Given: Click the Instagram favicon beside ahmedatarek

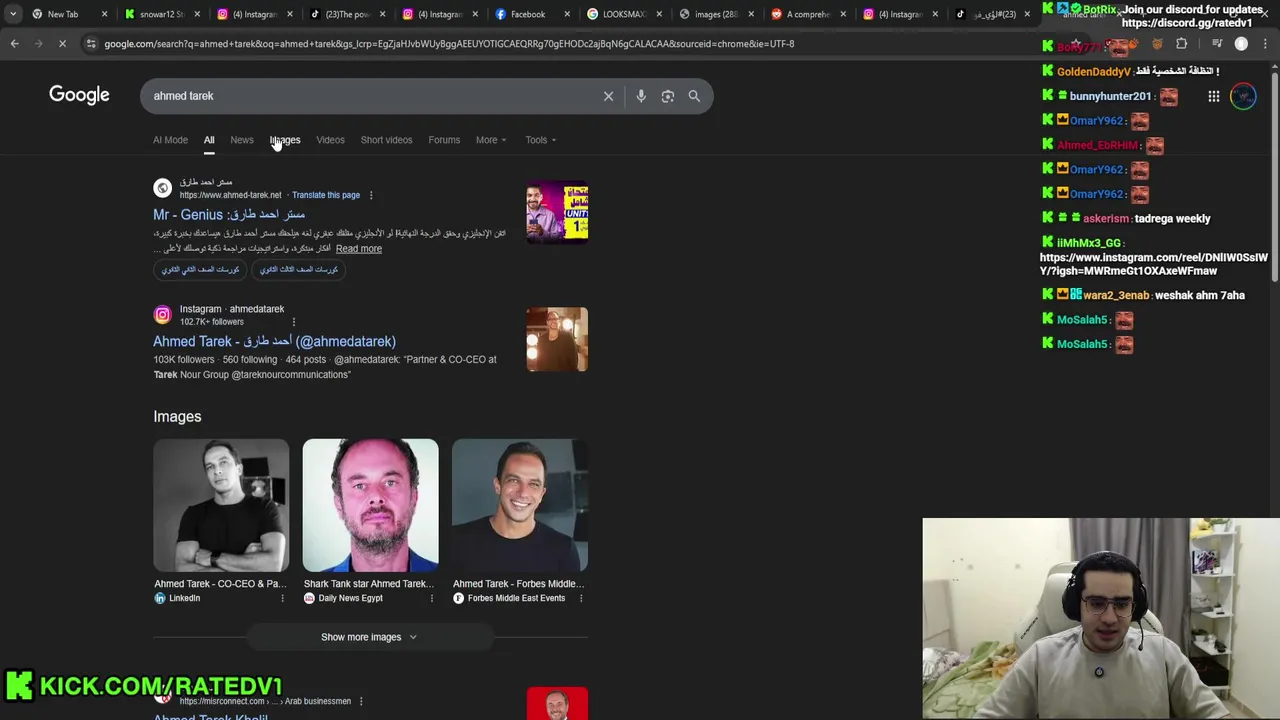Looking at the screenshot, I should [x=162, y=315].
